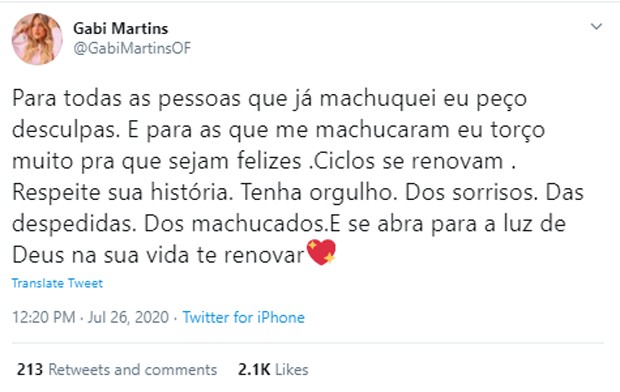Viewport: 620px width, 392px height.
Task: Click the 'Dos machucados' phrase
Action: (x=236, y=224)
